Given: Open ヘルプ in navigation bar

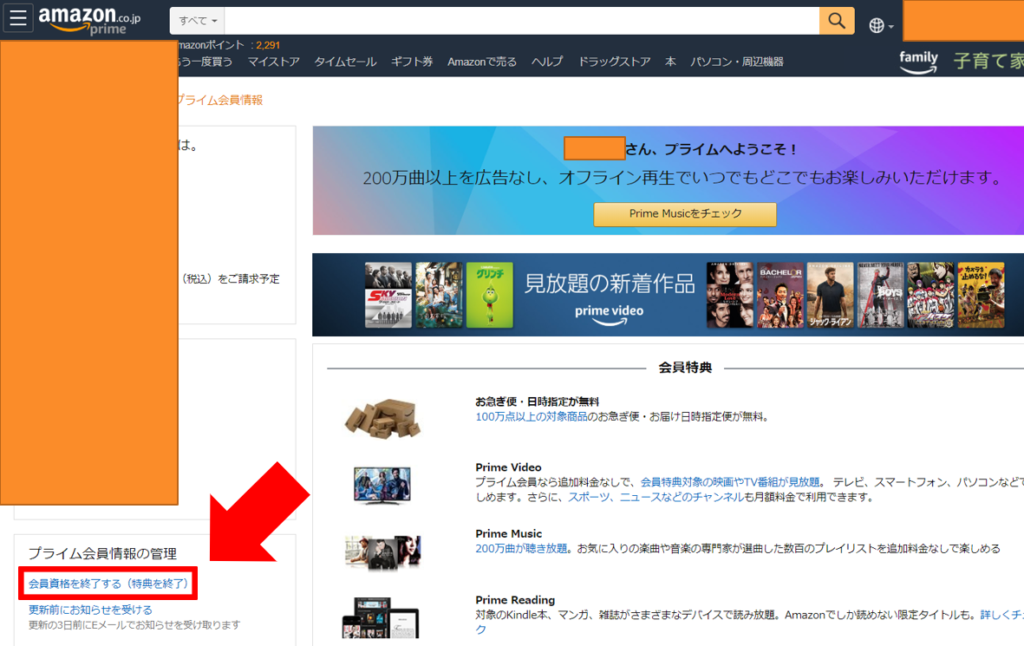Looking at the screenshot, I should pyautogui.click(x=547, y=62).
